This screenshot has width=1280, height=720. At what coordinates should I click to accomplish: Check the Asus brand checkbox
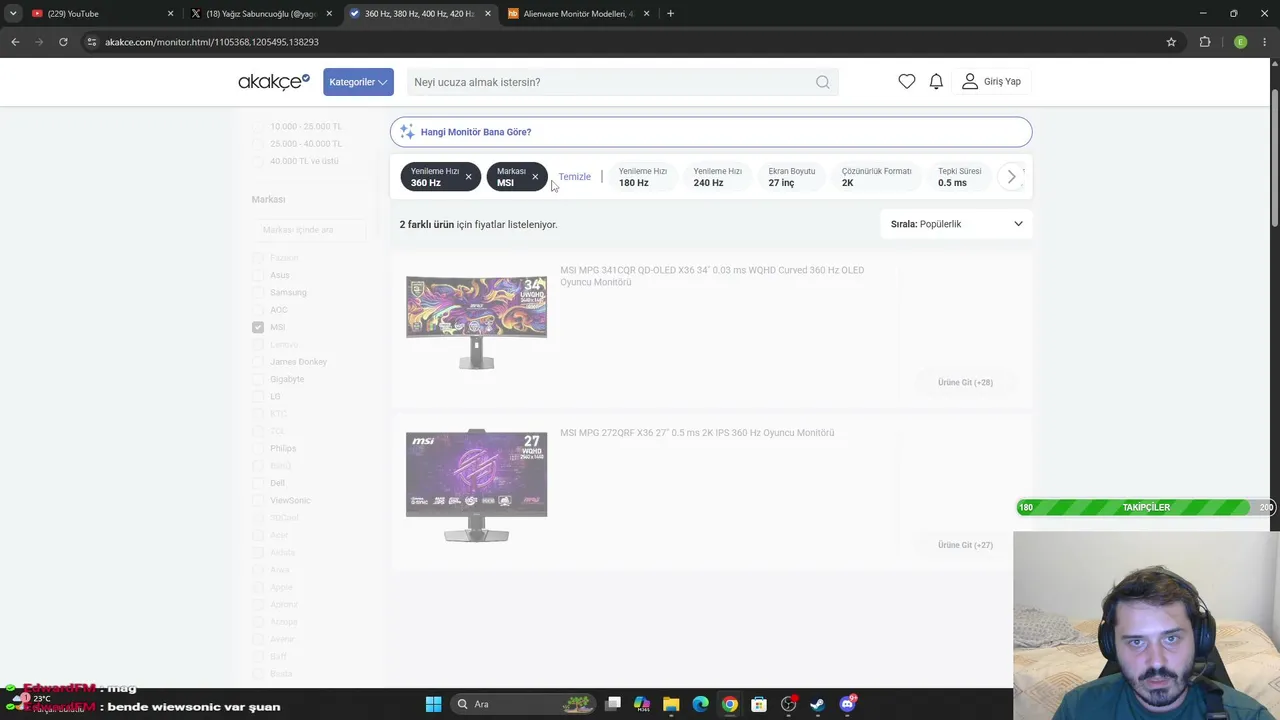[258, 275]
